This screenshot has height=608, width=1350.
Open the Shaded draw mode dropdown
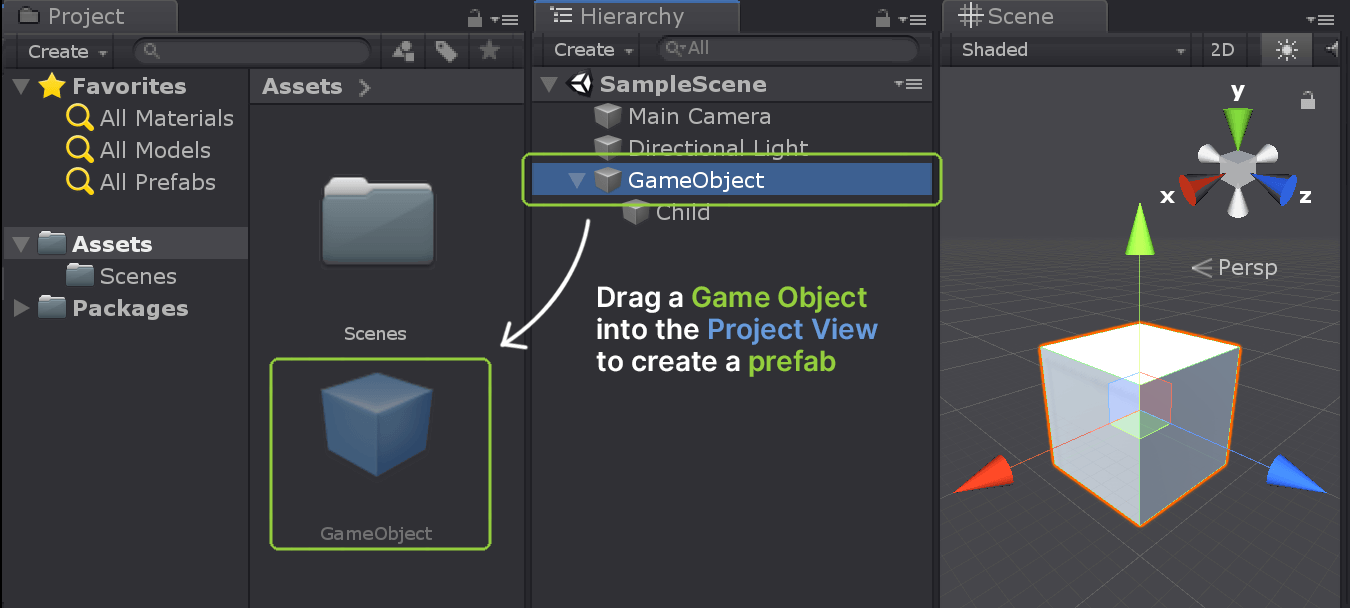tap(1065, 49)
